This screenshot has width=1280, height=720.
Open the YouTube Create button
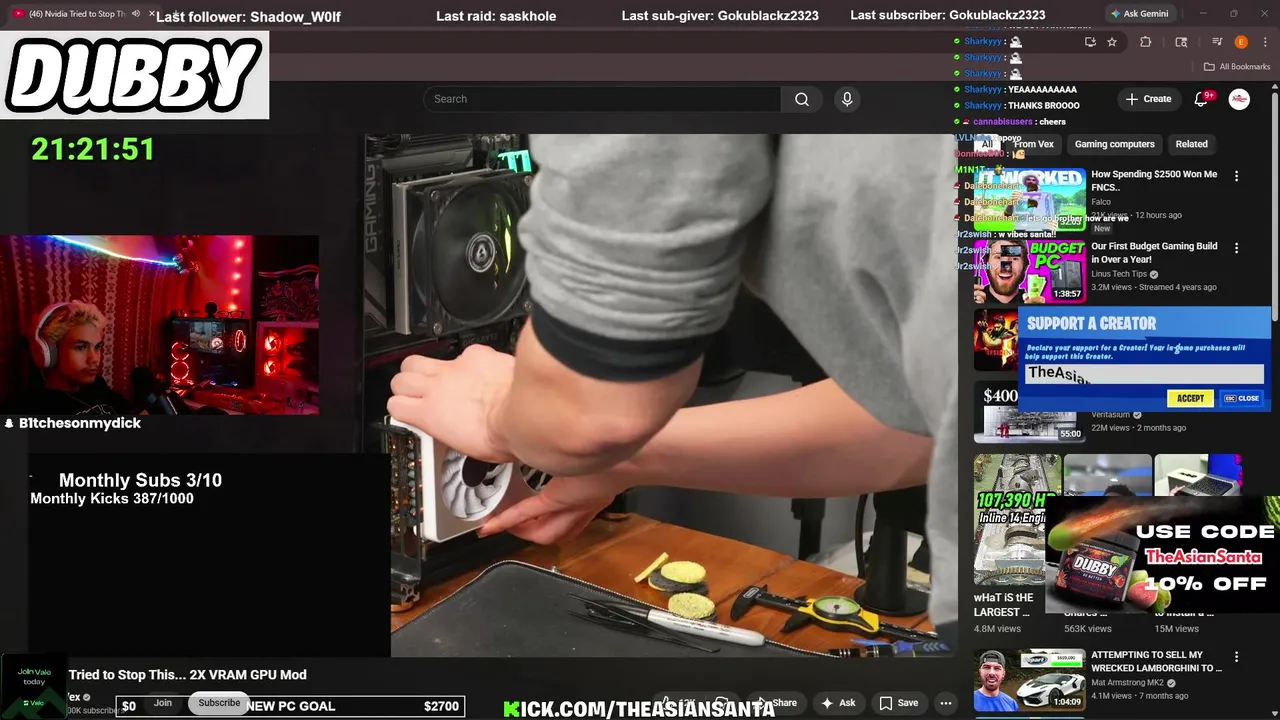tap(1148, 99)
